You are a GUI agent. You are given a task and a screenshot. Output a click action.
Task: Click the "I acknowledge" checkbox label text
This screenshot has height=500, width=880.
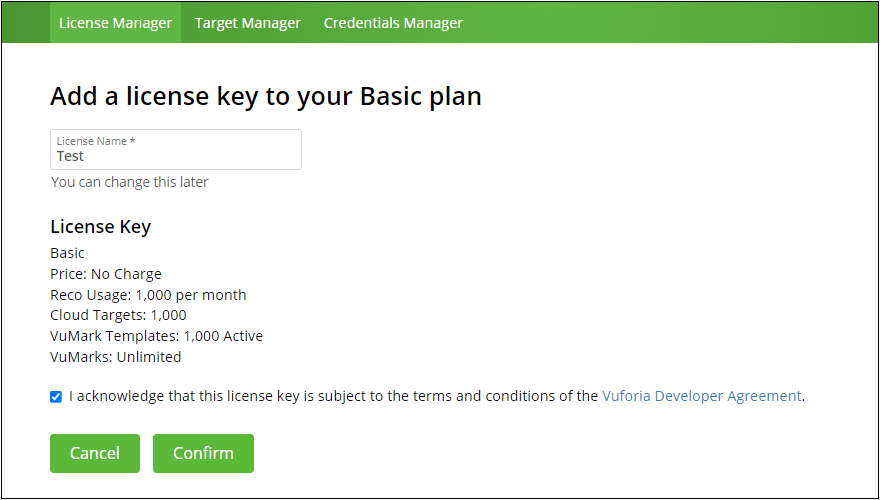330,396
